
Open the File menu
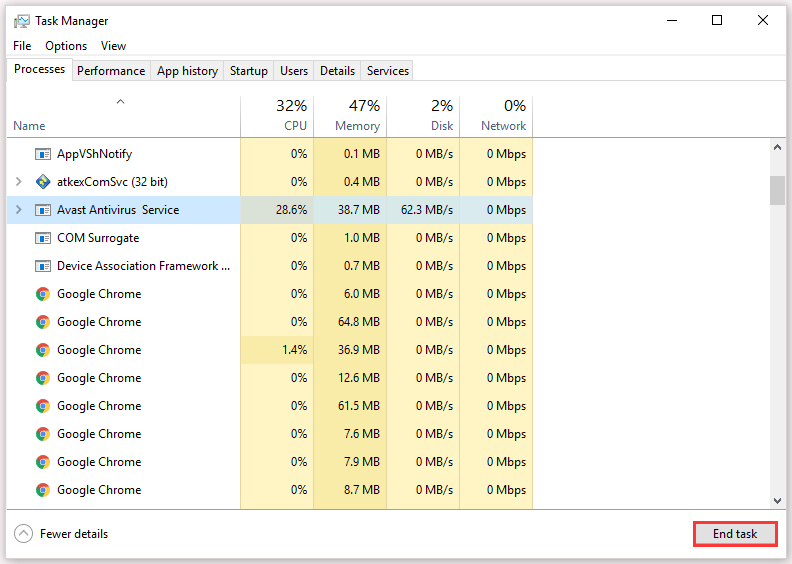22,46
